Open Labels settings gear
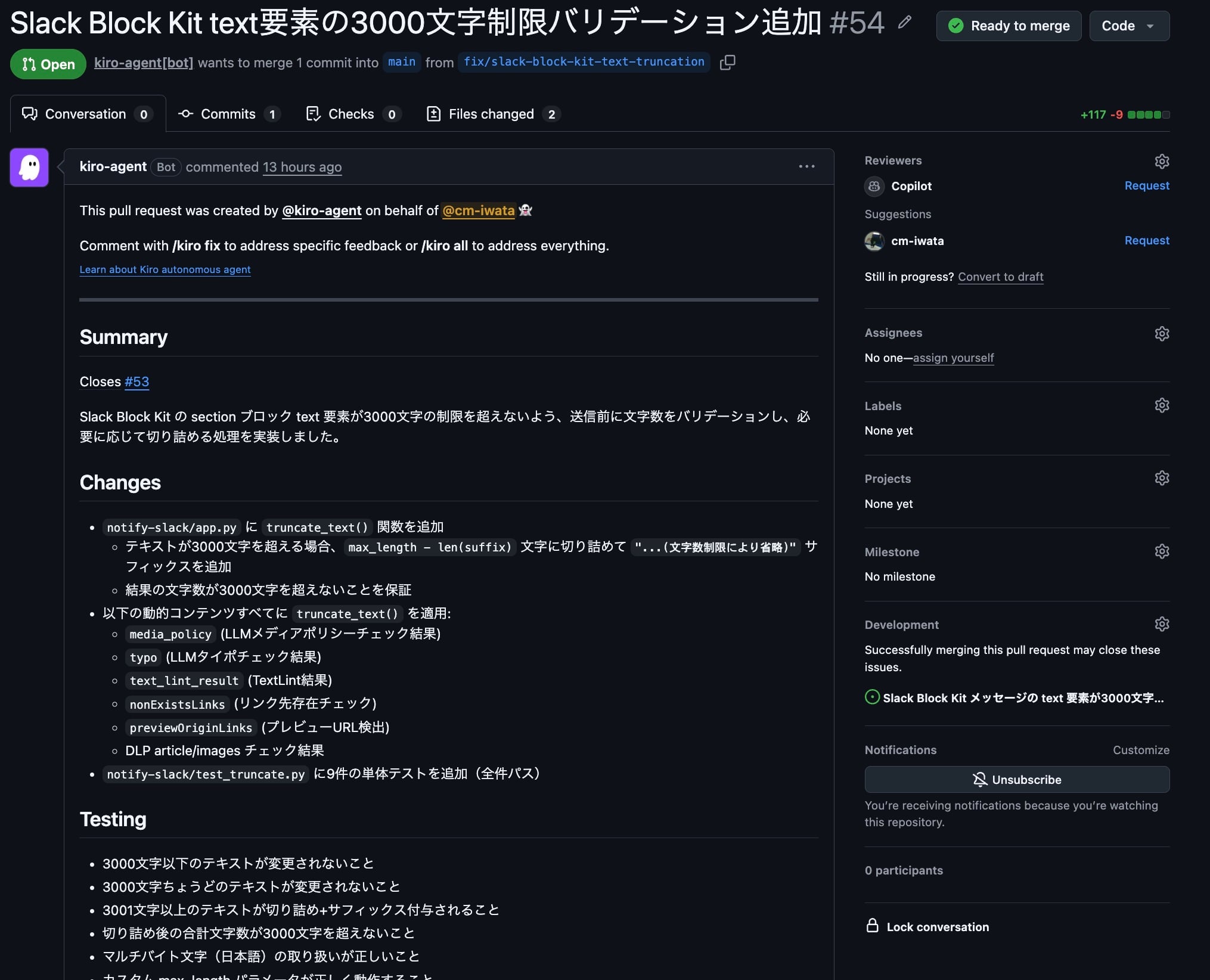This screenshot has height=980, width=1210. coord(1162,405)
